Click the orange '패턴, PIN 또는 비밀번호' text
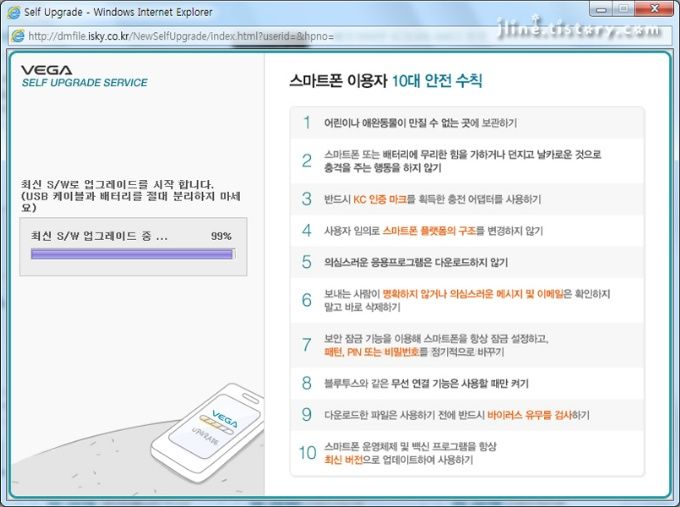 pos(372,352)
